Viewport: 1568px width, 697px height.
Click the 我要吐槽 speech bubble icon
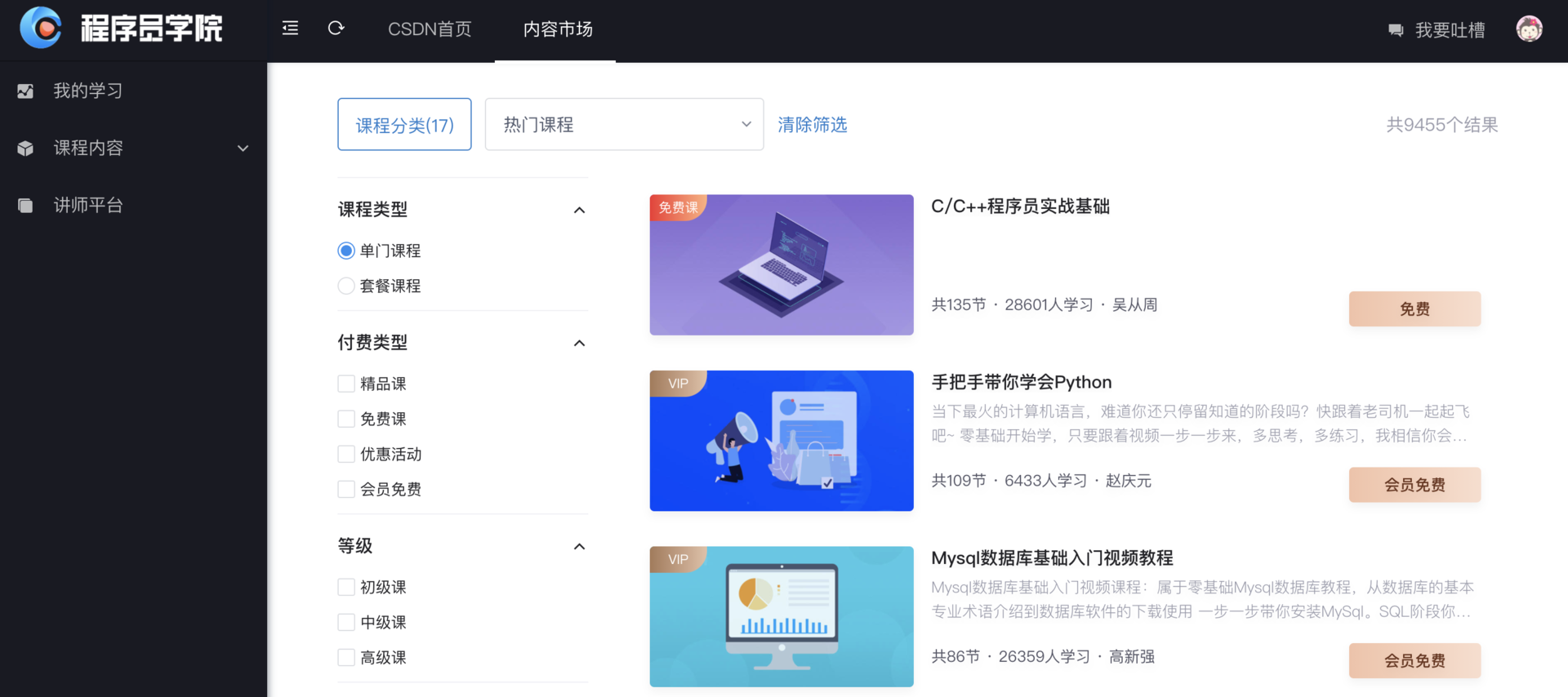pos(1396,30)
